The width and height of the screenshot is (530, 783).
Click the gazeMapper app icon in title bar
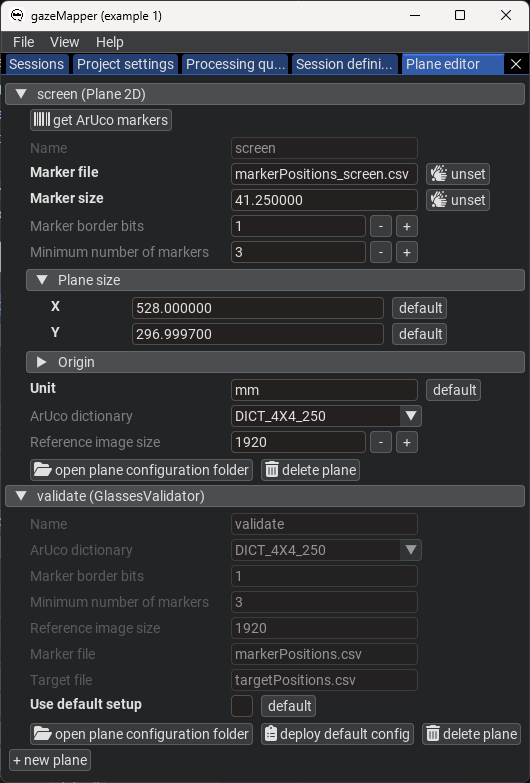[16, 15]
